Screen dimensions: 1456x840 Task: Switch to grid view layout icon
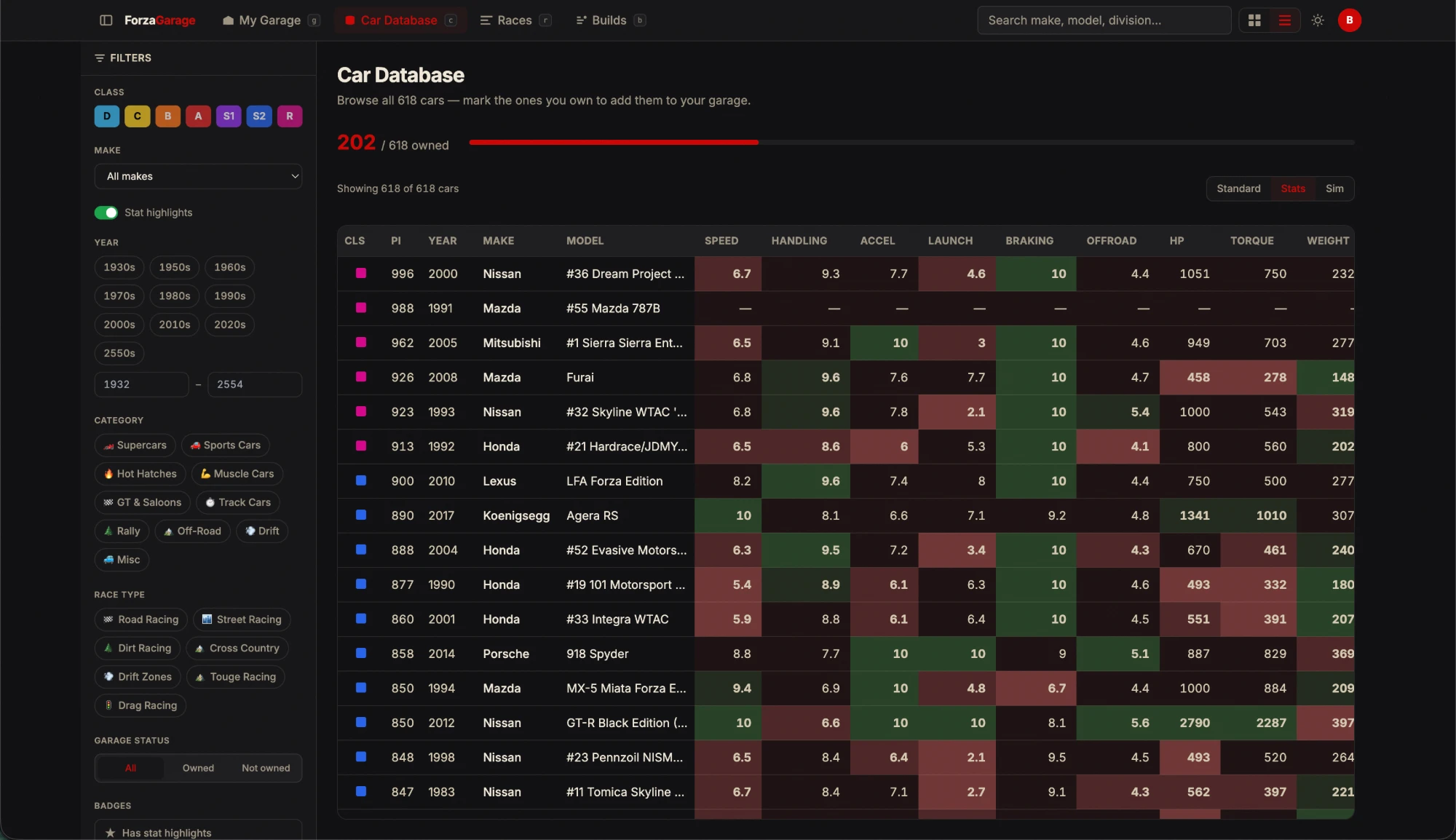tap(1254, 20)
